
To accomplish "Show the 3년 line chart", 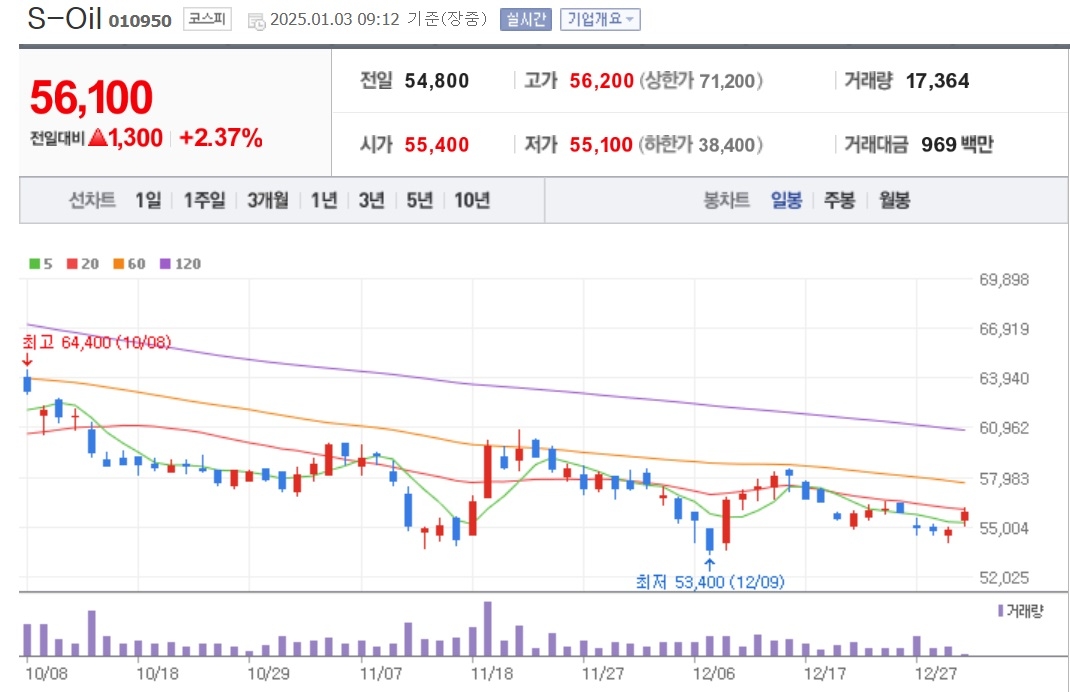I will 372,200.
